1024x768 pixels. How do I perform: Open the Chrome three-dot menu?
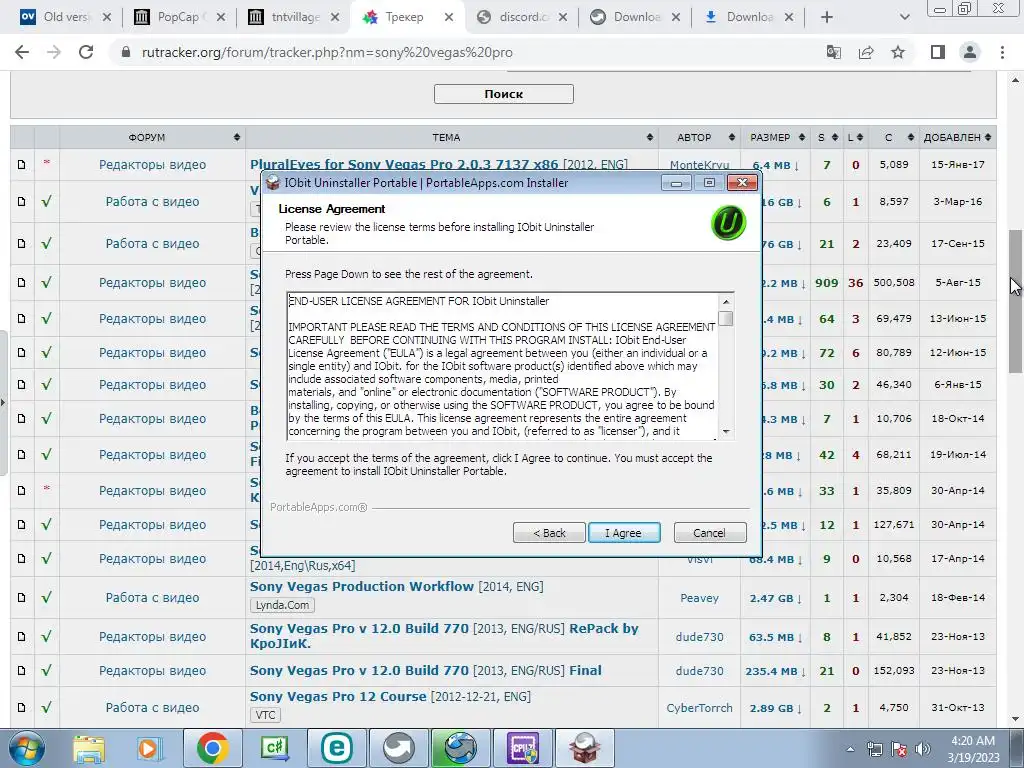click(x=1002, y=52)
